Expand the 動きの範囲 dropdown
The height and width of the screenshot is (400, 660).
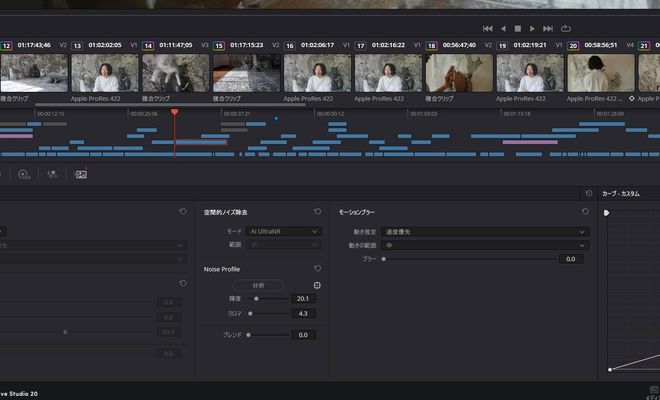485,245
